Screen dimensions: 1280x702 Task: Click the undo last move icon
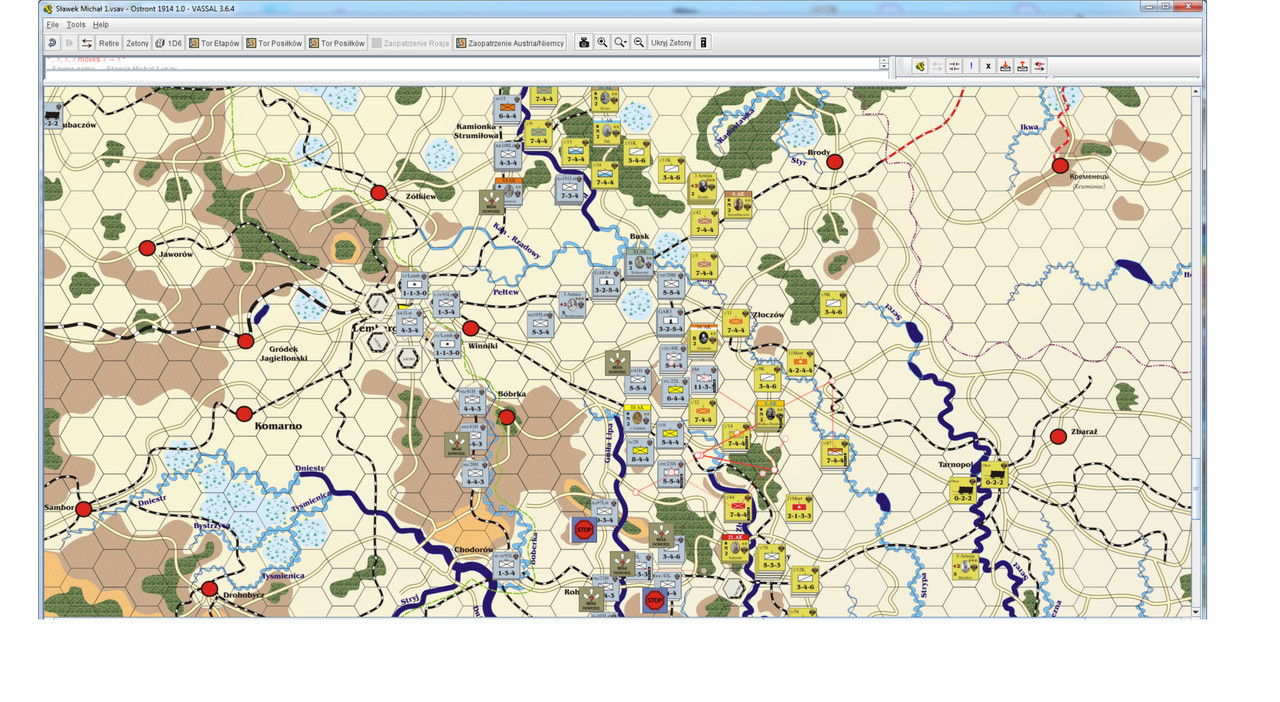52,43
